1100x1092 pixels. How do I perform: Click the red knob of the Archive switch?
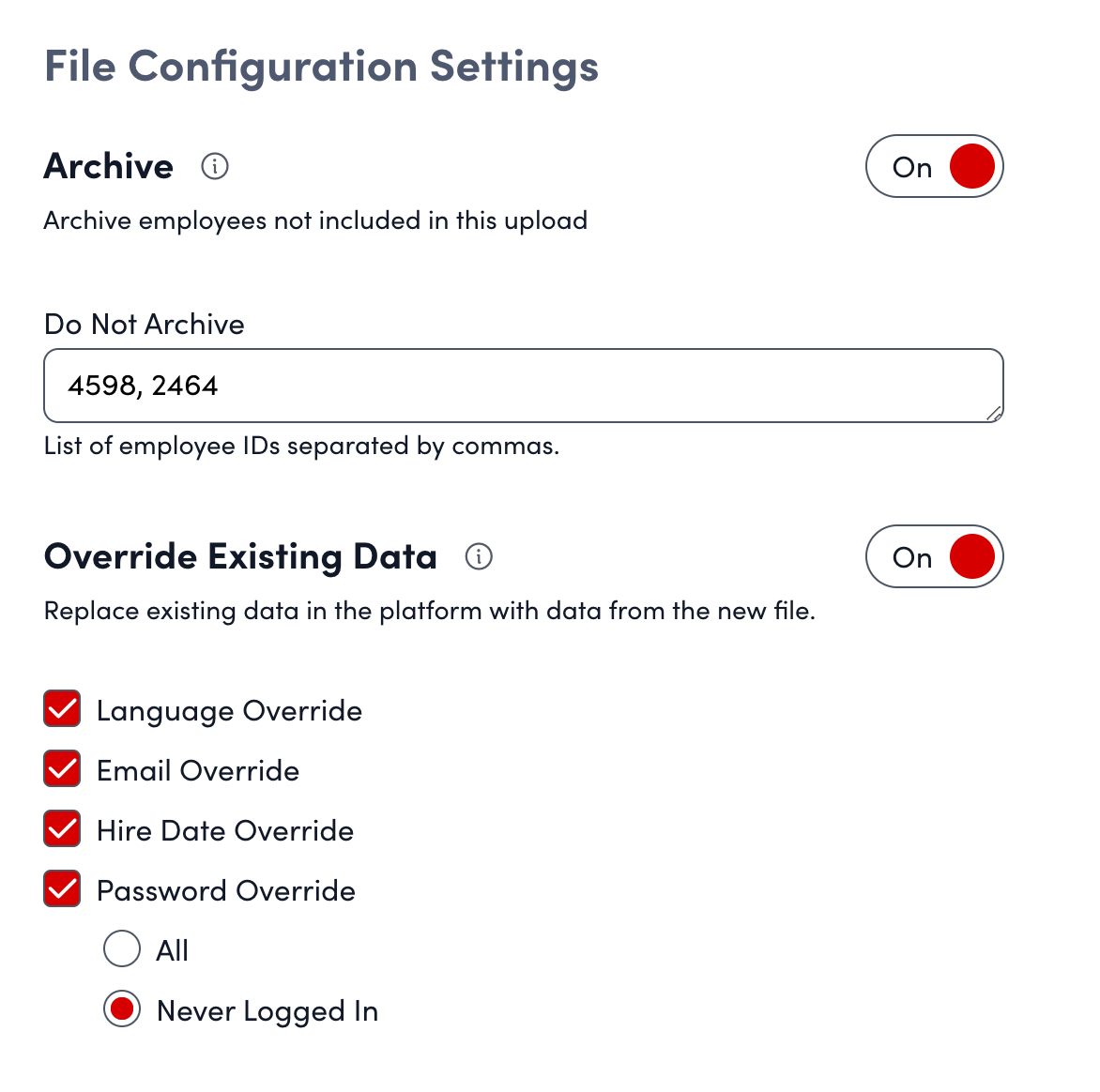[971, 165]
